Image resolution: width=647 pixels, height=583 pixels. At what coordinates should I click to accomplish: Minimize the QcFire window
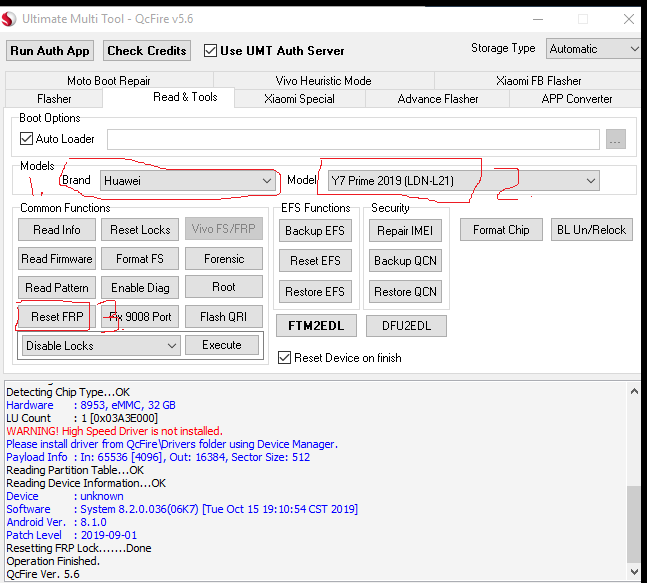[x=538, y=19]
